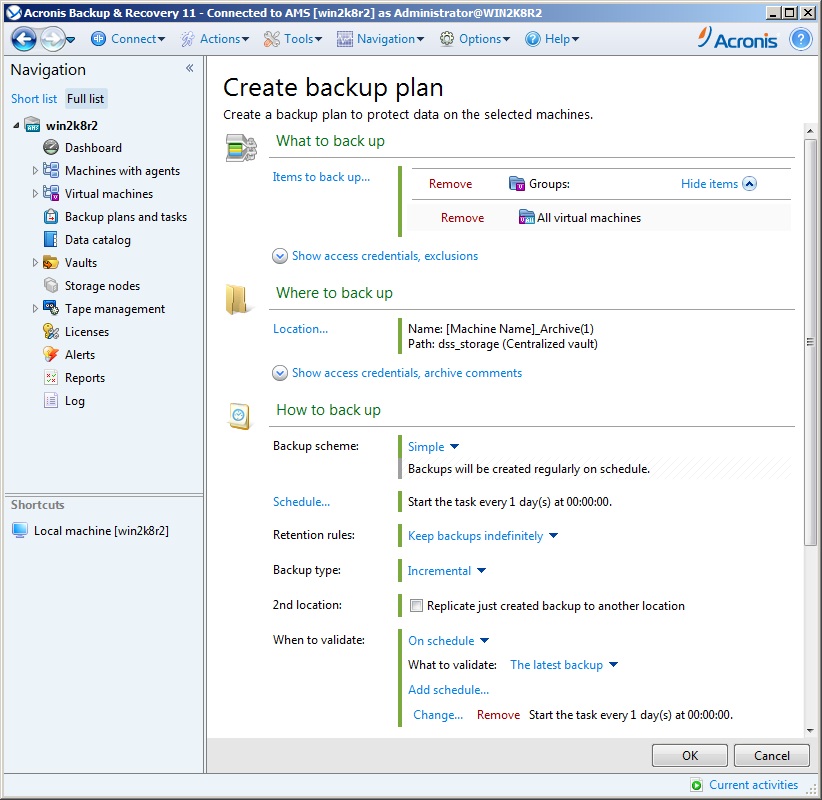Screen dimensions: 822x800
Task: Open the Tools menu
Action: pos(293,39)
